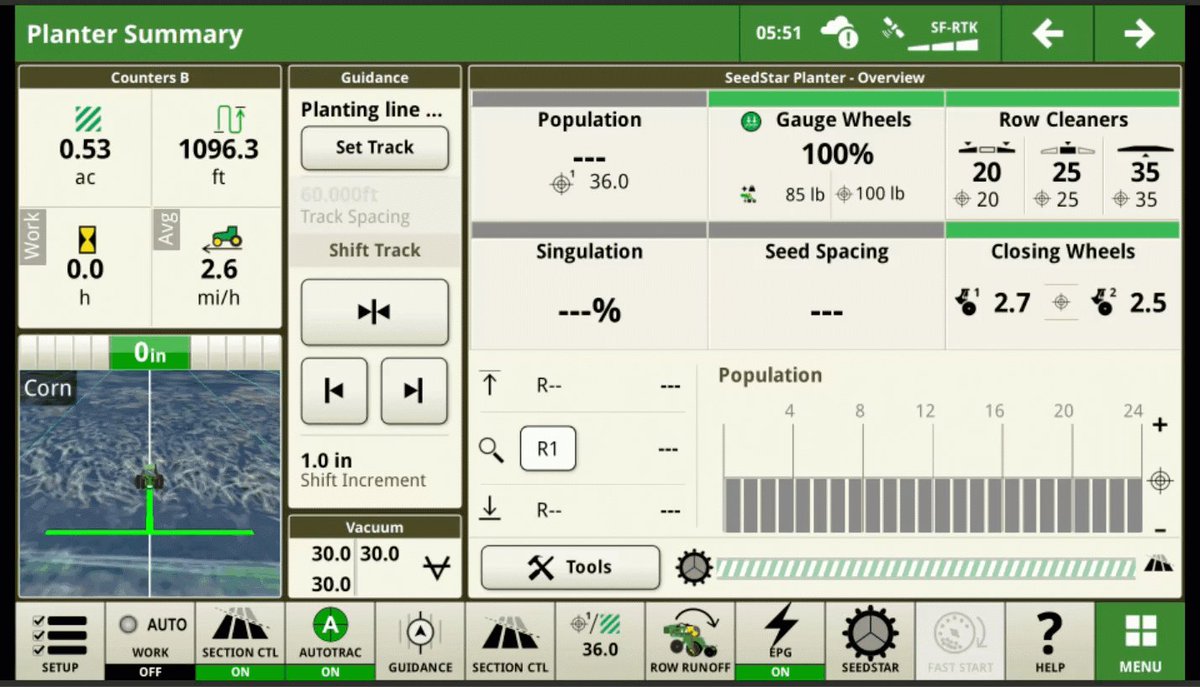
Task: Open the Population tile
Action: [589, 155]
